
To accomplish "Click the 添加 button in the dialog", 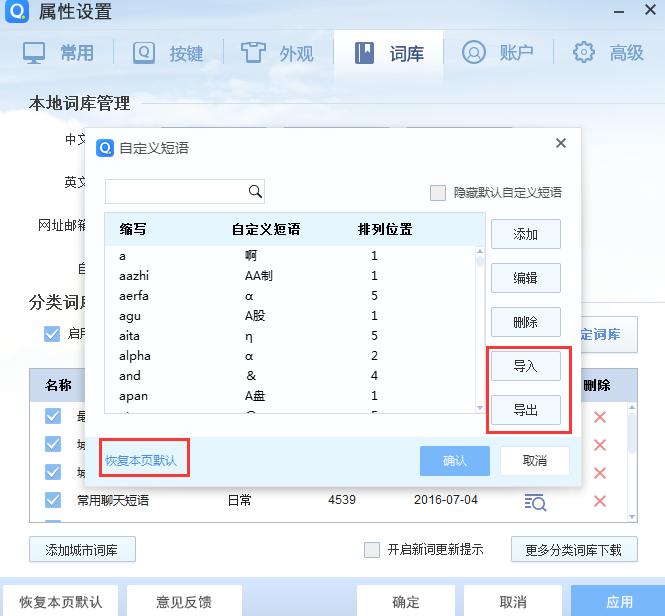I will tap(525, 234).
